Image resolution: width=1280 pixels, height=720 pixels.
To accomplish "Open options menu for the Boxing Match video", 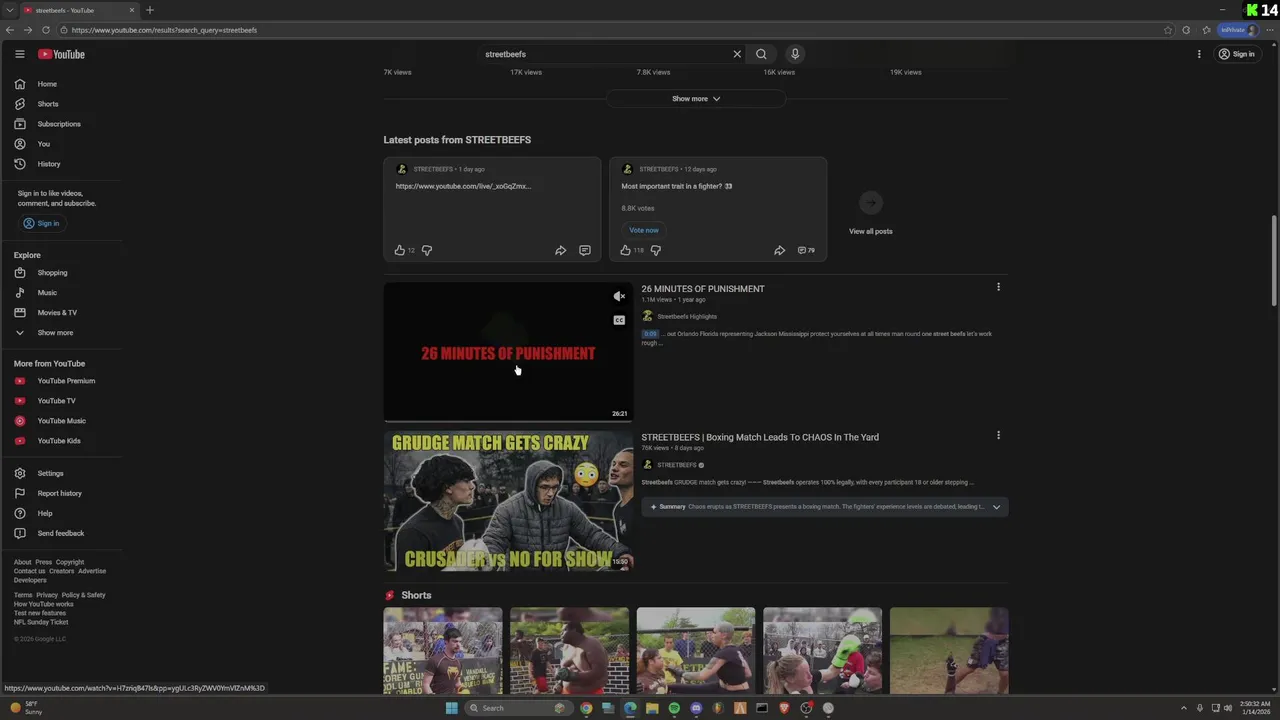I will [998, 435].
